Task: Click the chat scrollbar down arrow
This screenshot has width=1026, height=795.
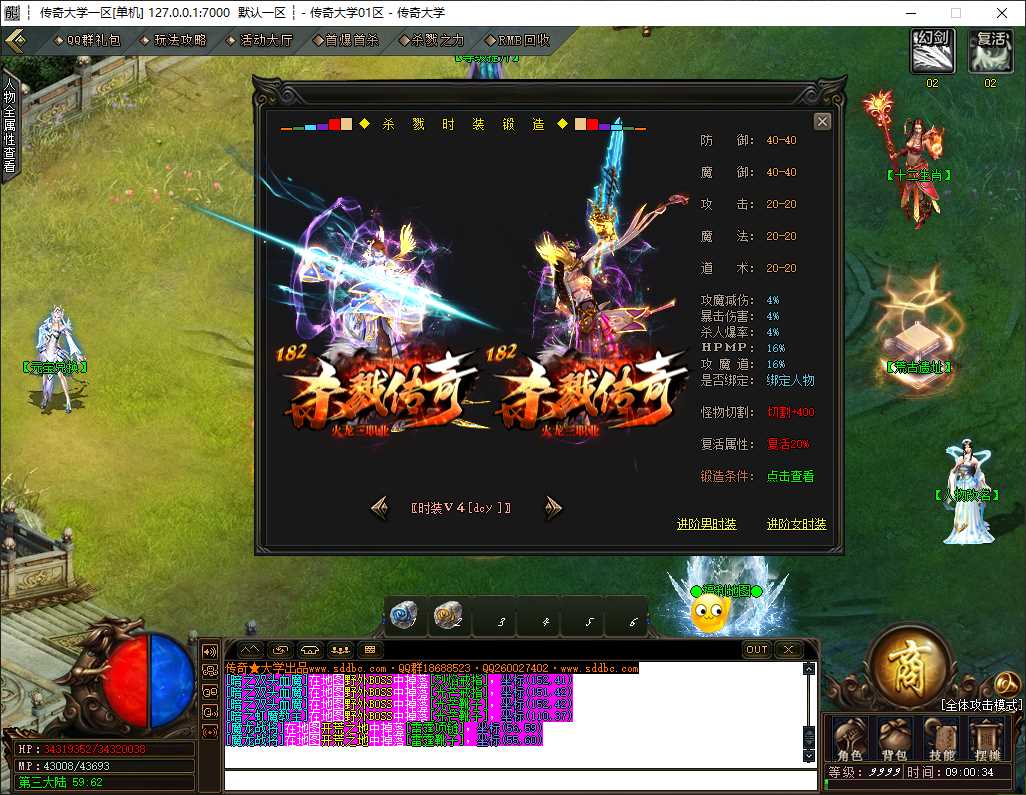Action: 809,756
